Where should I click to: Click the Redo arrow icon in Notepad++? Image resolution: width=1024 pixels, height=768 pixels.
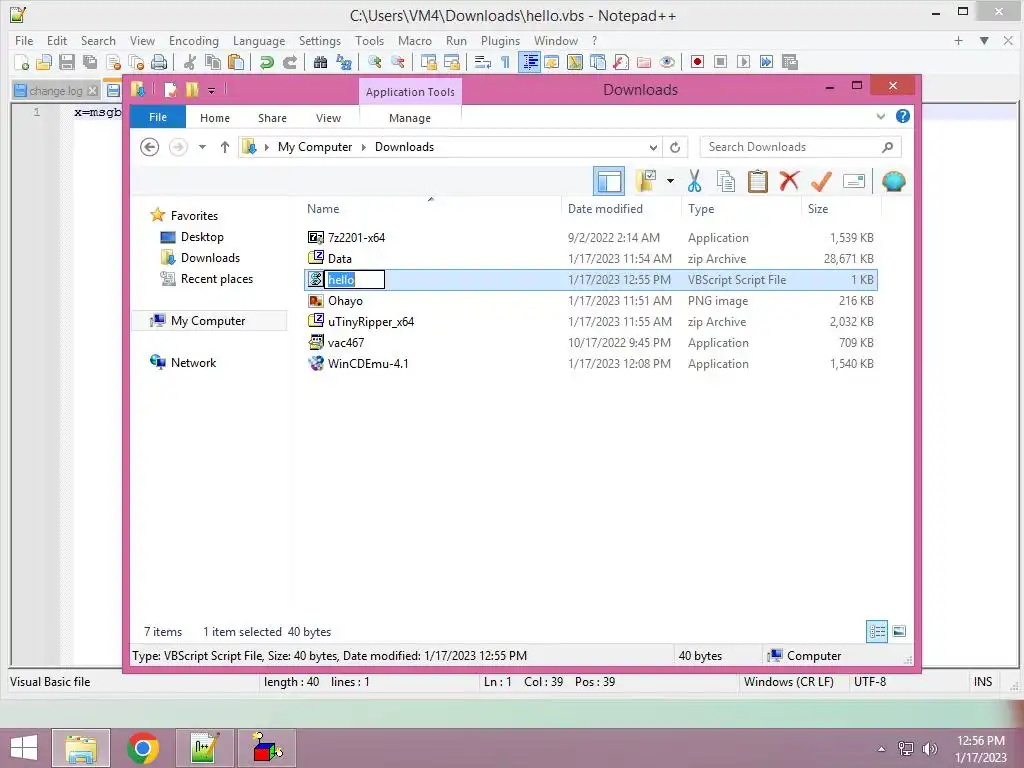tap(289, 62)
